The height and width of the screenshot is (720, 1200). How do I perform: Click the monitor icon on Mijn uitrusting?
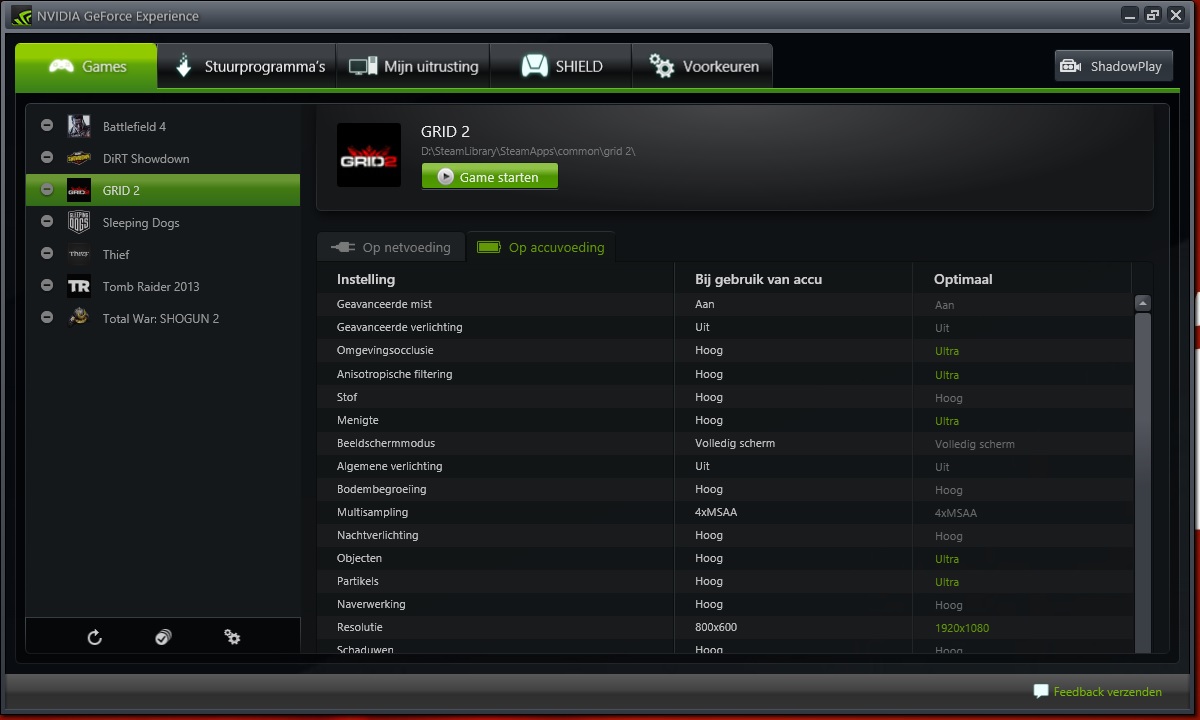click(362, 66)
